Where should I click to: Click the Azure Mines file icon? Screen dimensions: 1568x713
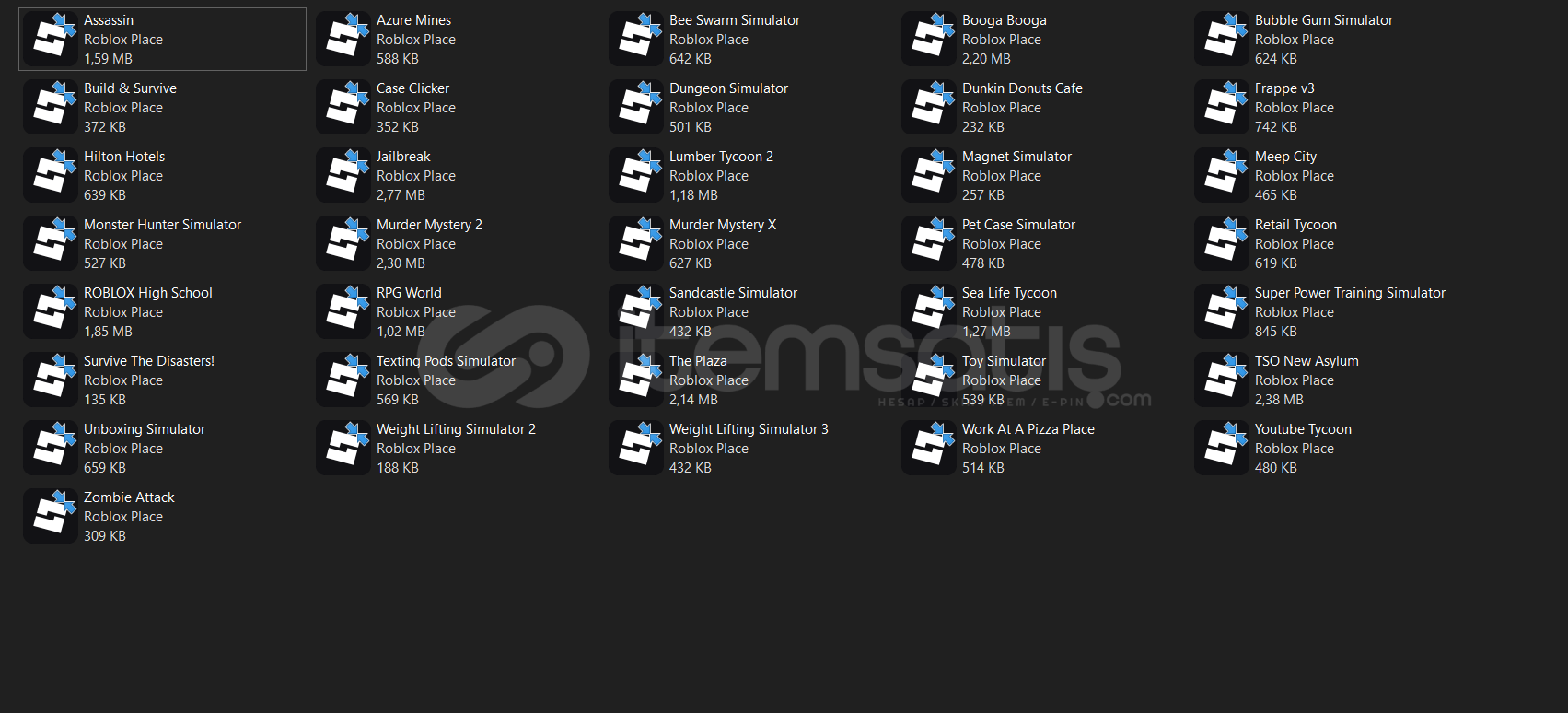344,39
